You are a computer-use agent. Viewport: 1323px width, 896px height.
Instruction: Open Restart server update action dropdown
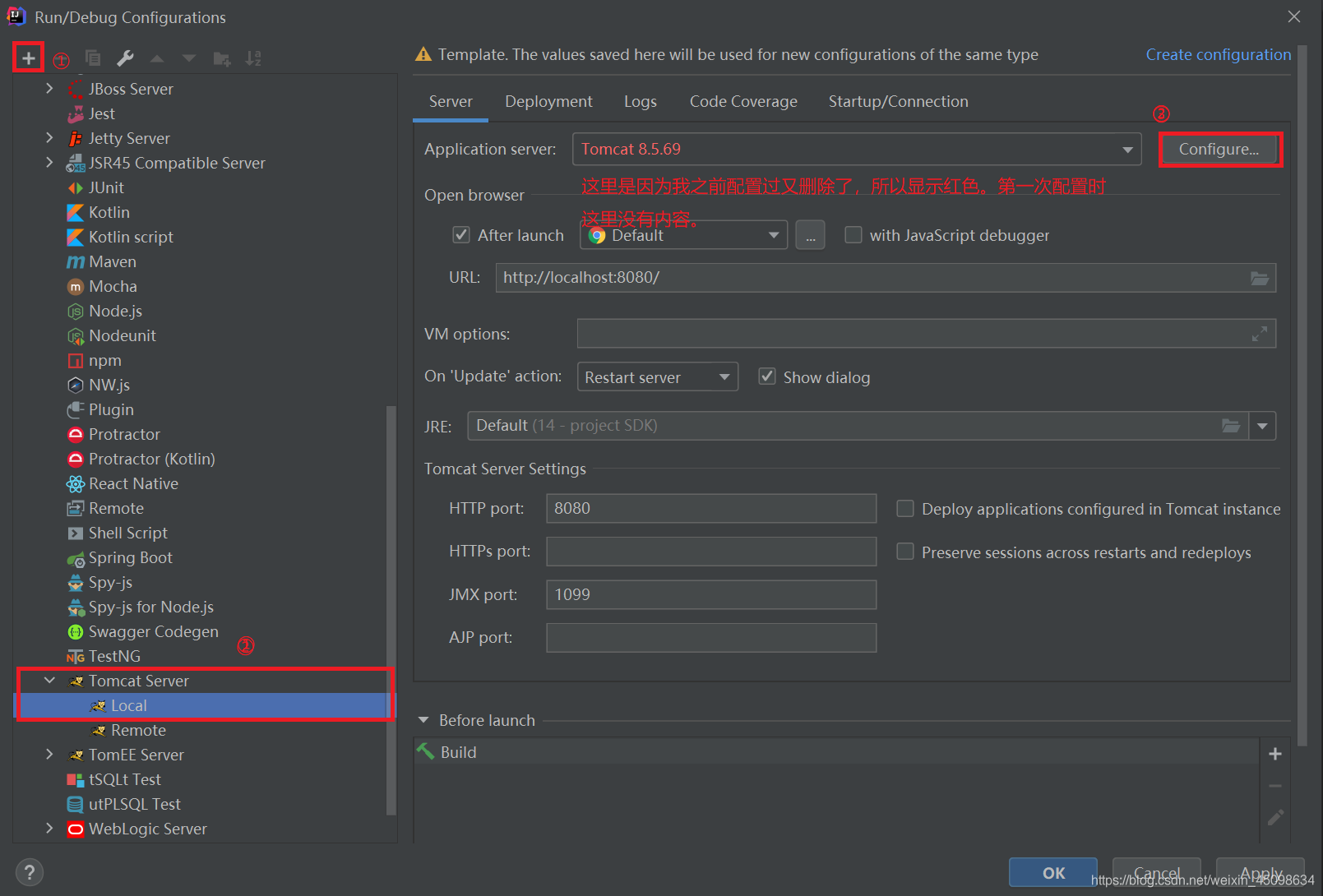click(658, 376)
